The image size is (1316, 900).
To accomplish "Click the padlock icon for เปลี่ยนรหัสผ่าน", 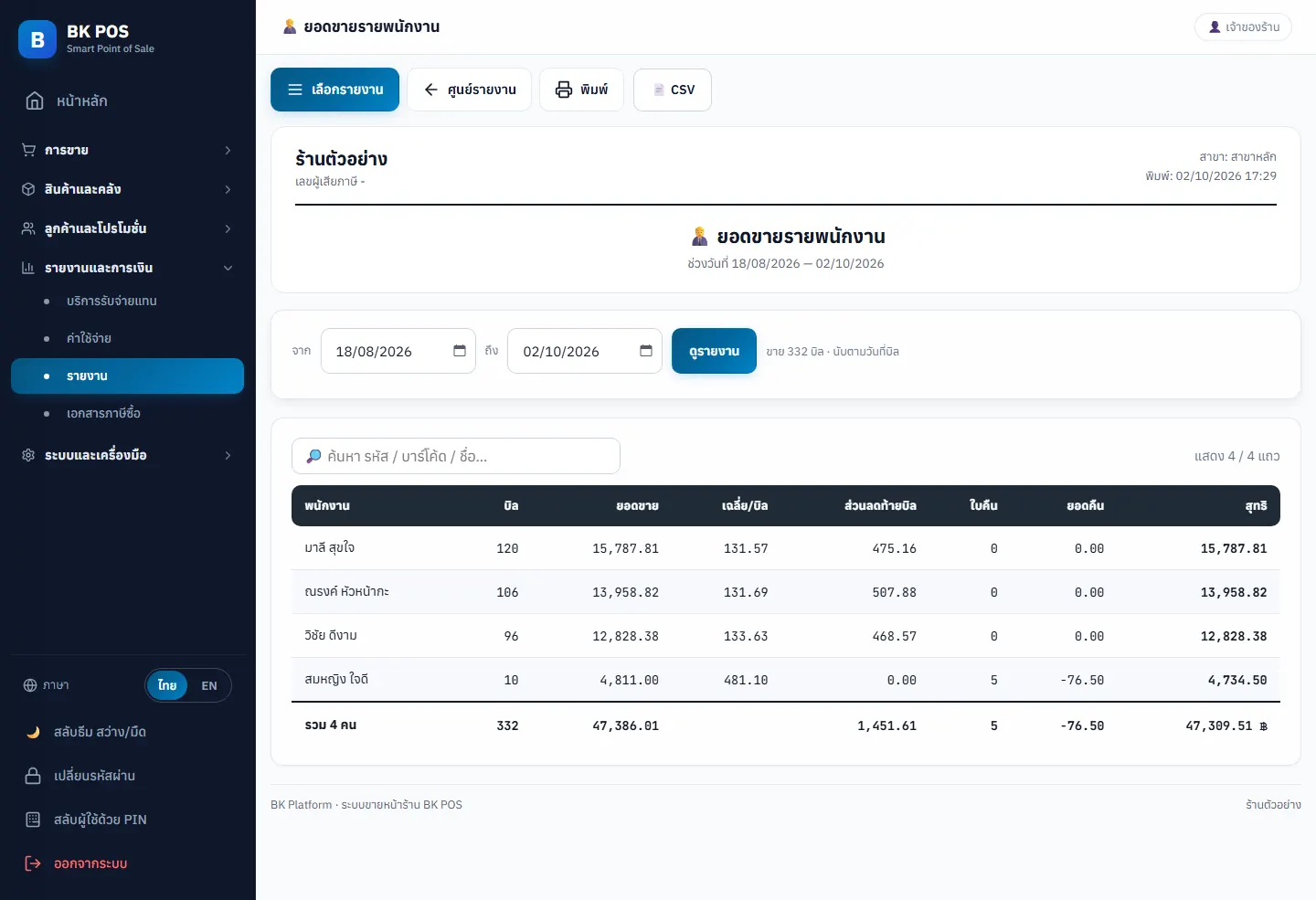I will (33, 776).
